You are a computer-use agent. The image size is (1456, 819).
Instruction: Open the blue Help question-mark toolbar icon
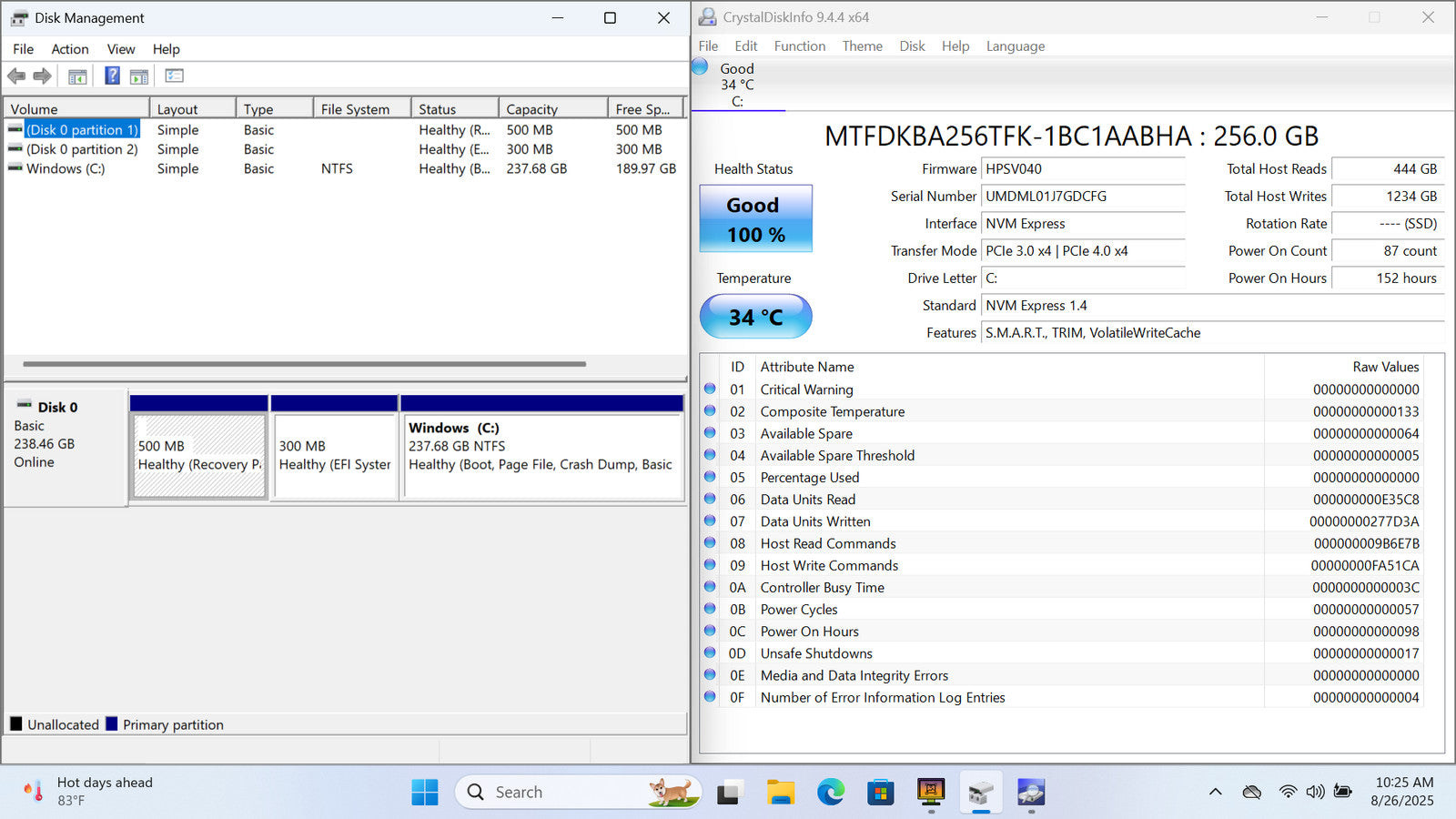point(112,76)
